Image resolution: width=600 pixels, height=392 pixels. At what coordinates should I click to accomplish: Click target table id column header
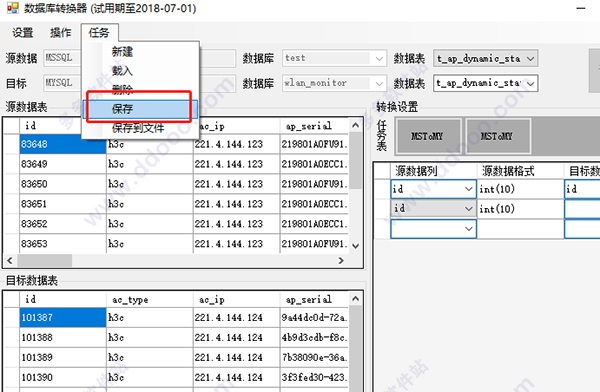pos(63,299)
